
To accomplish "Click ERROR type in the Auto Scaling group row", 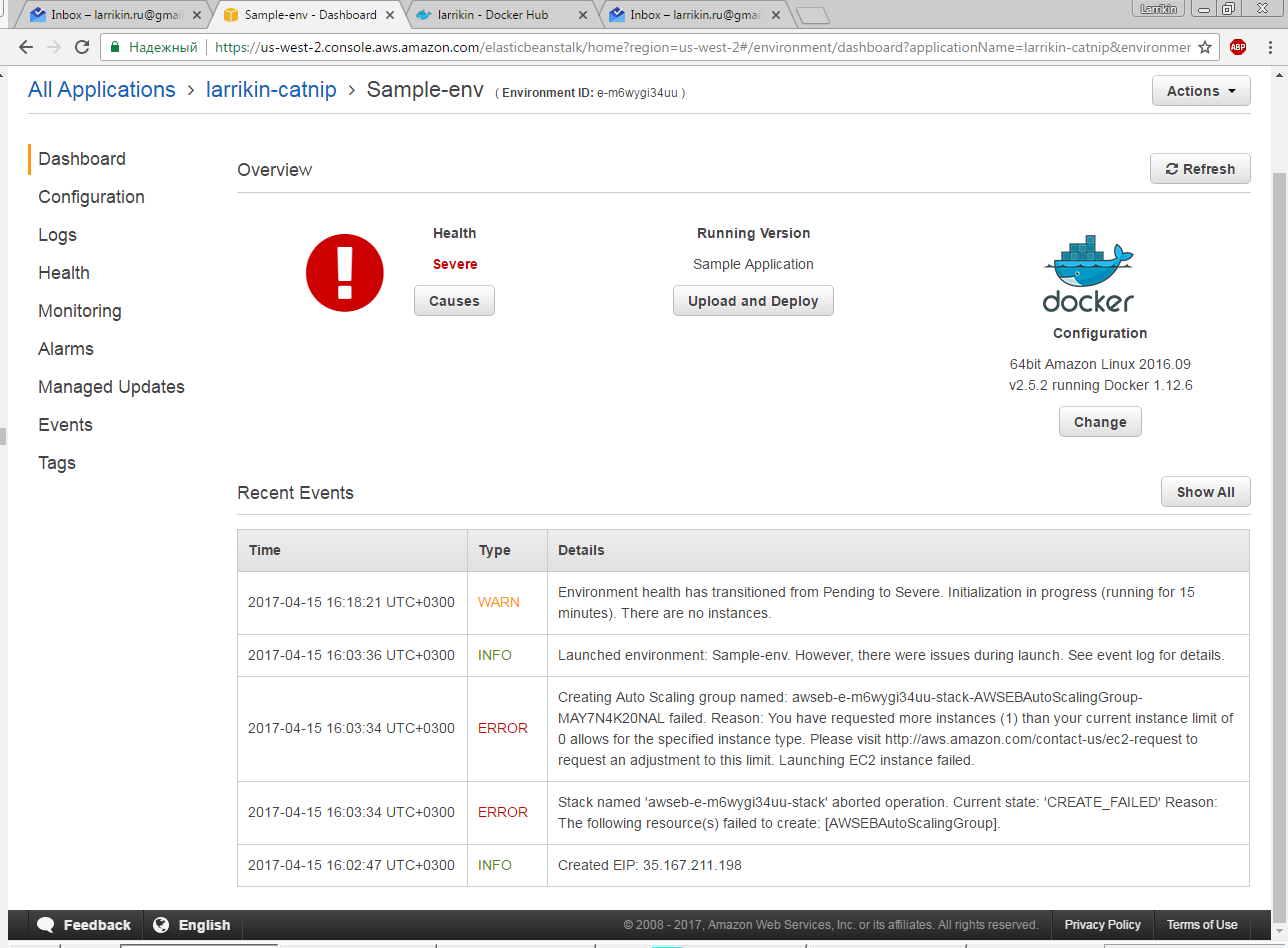I will tap(503, 728).
